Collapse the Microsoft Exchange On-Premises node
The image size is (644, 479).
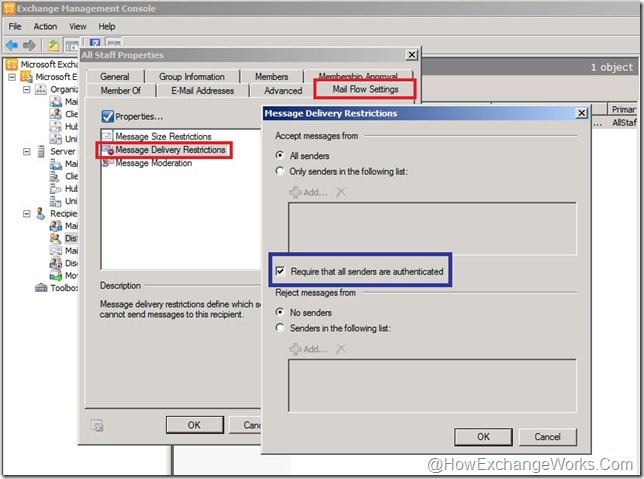(12, 77)
